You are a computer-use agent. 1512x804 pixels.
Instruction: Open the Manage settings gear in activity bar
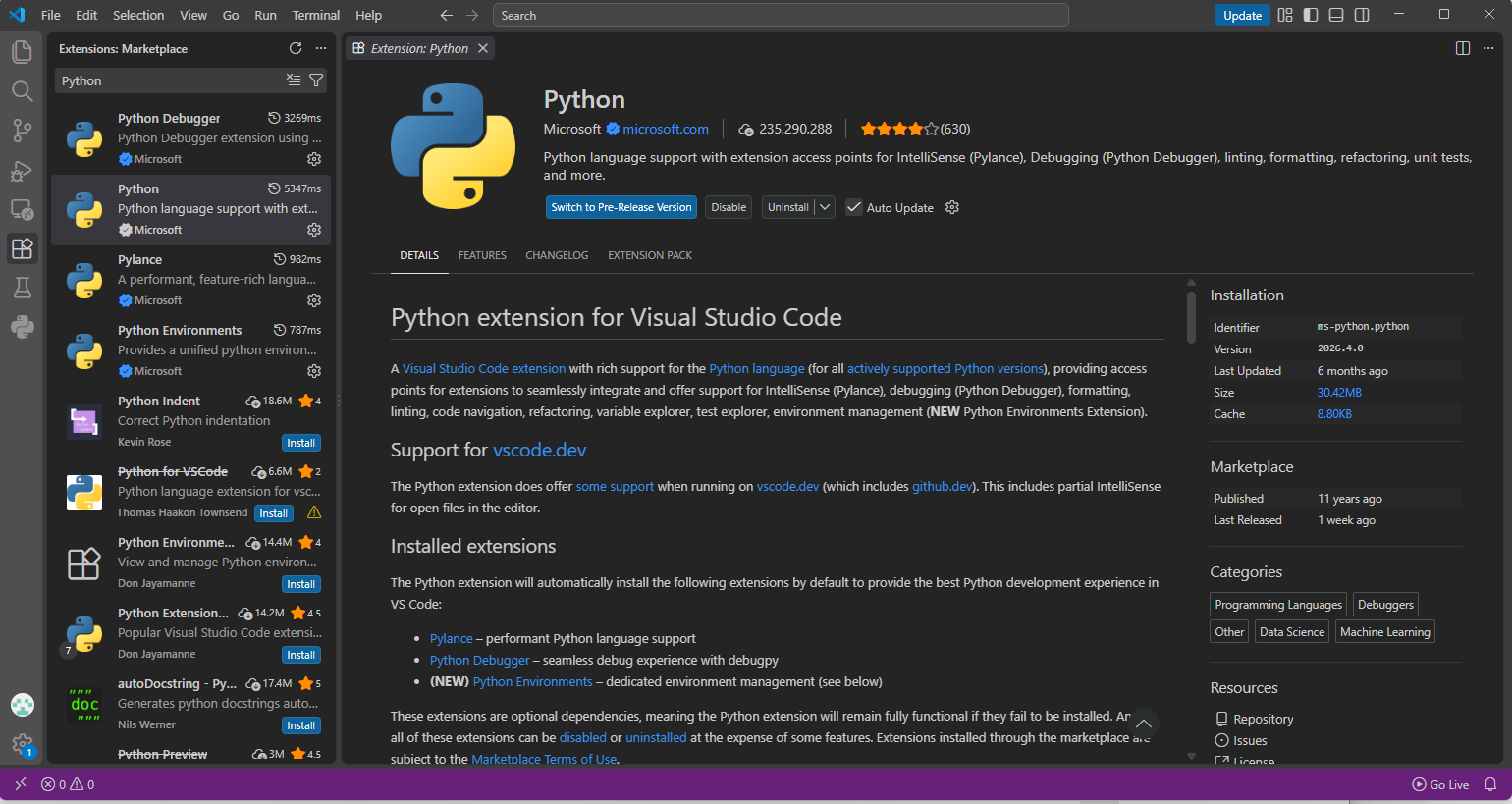[22, 745]
